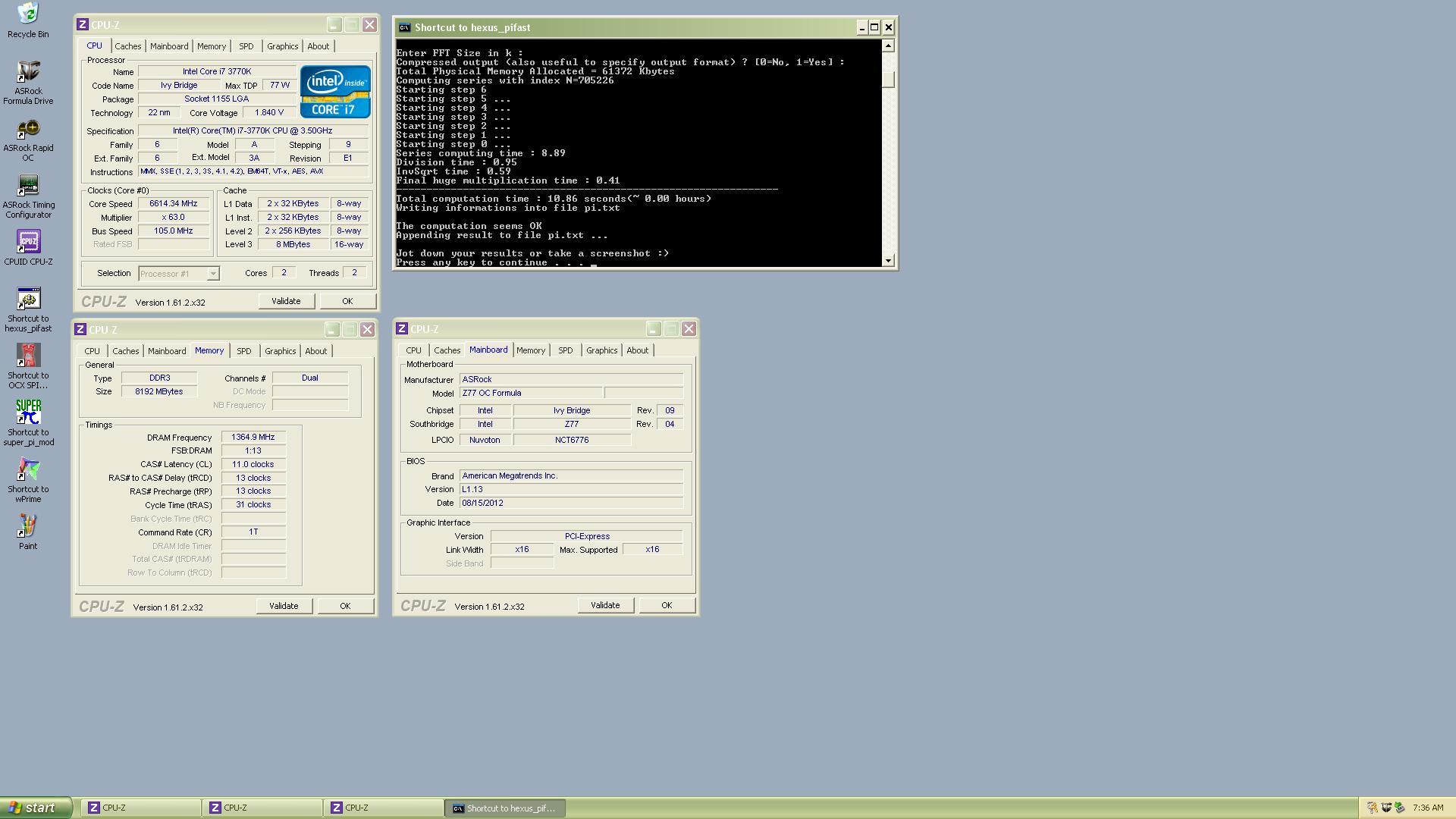Open ASRock Formula Drive desktop icon
Image resolution: width=1456 pixels, height=819 pixels.
(28, 83)
